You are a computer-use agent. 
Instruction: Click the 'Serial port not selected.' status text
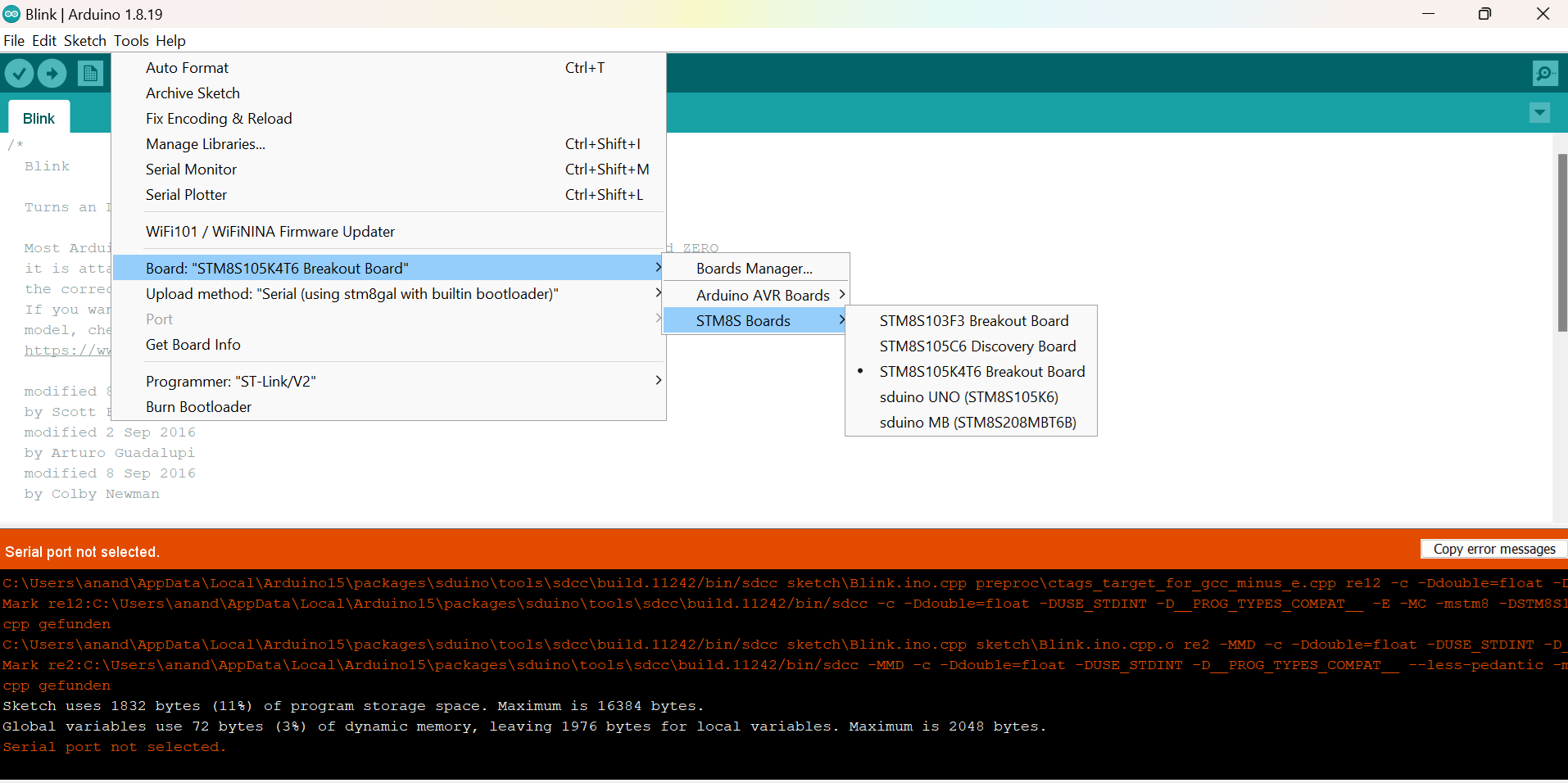click(82, 552)
